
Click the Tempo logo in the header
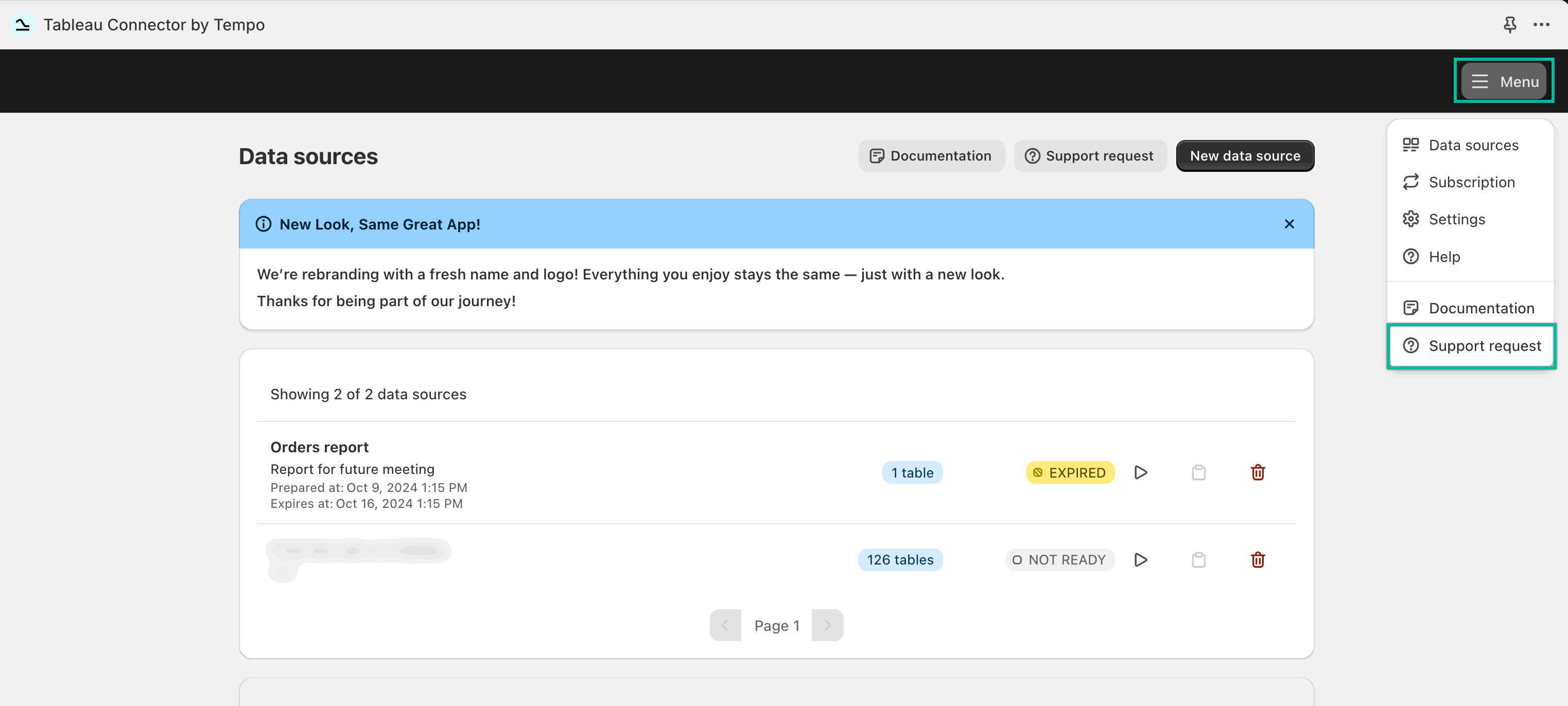pyautogui.click(x=23, y=24)
